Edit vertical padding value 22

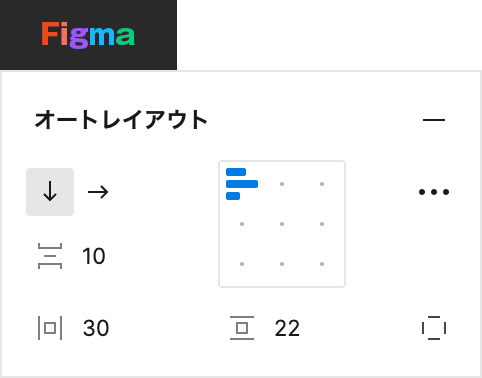point(287,328)
